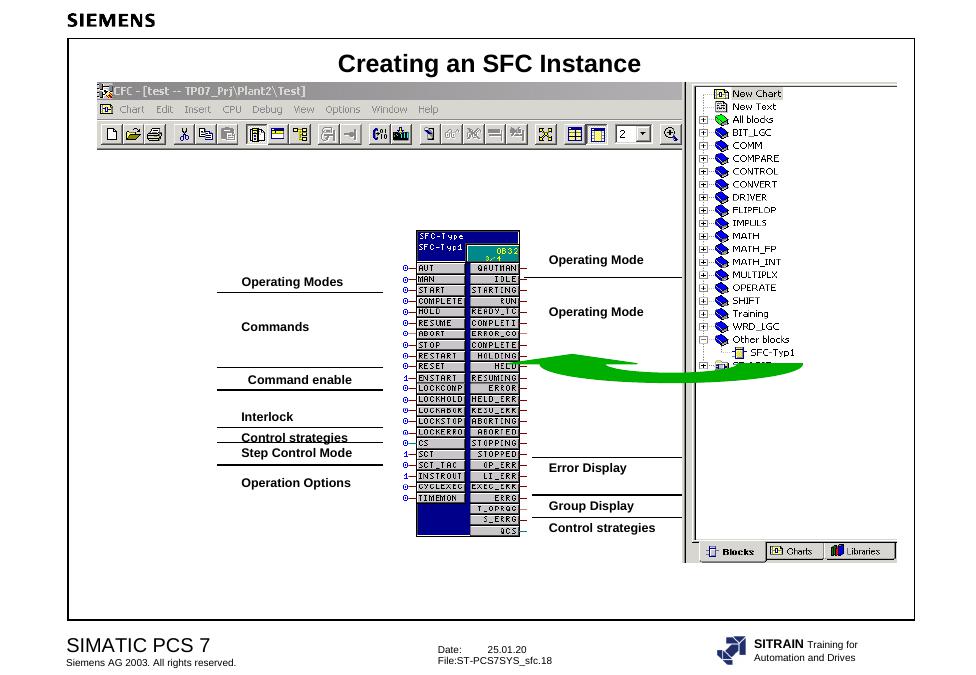The image size is (976, 675).
Task: Click the MATH book icon
Action: tap(721, 236)
